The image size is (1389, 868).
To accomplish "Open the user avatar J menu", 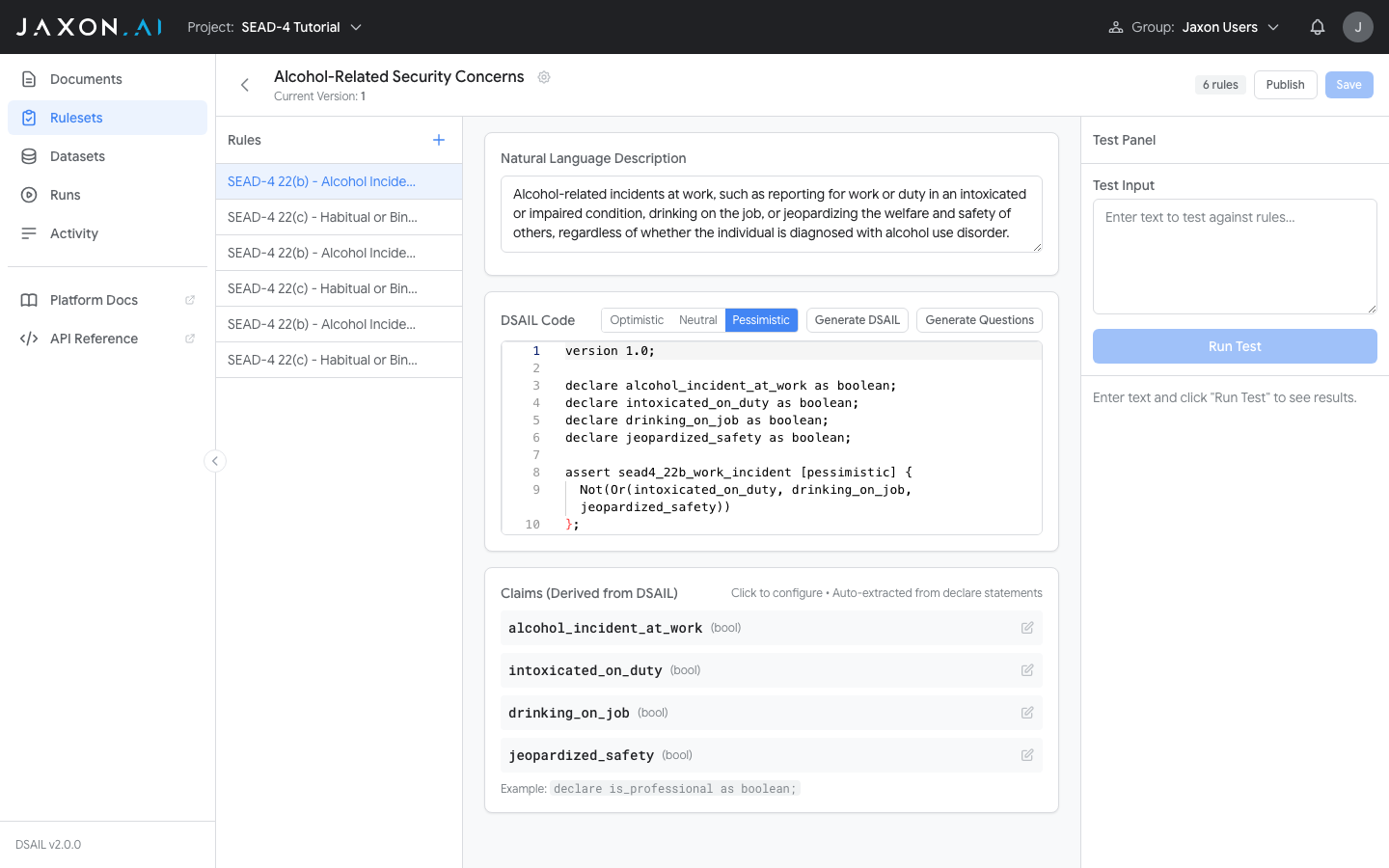I will click(1357, 27).
